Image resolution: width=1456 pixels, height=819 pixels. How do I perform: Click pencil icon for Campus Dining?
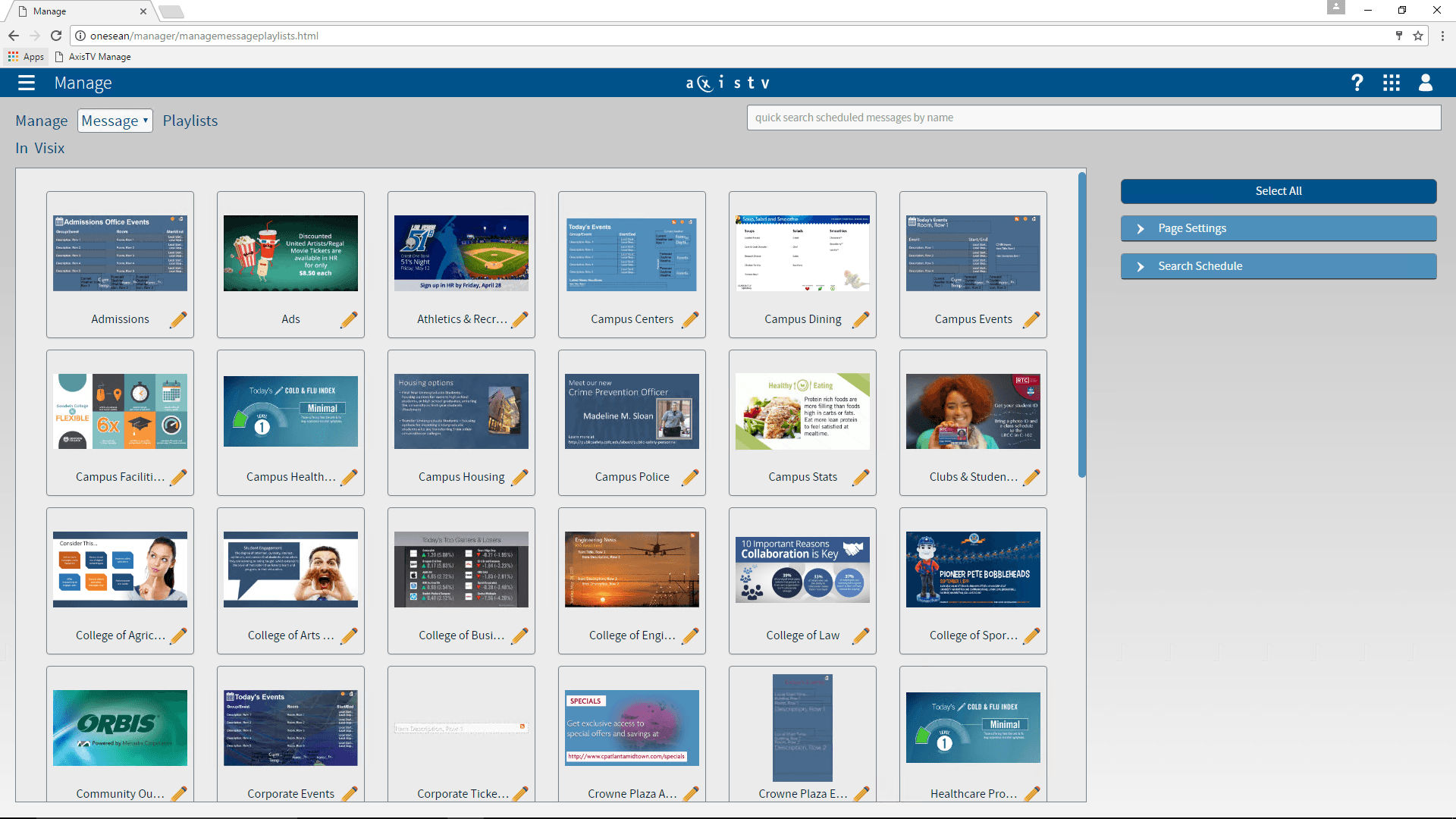[x=861, y=319]
